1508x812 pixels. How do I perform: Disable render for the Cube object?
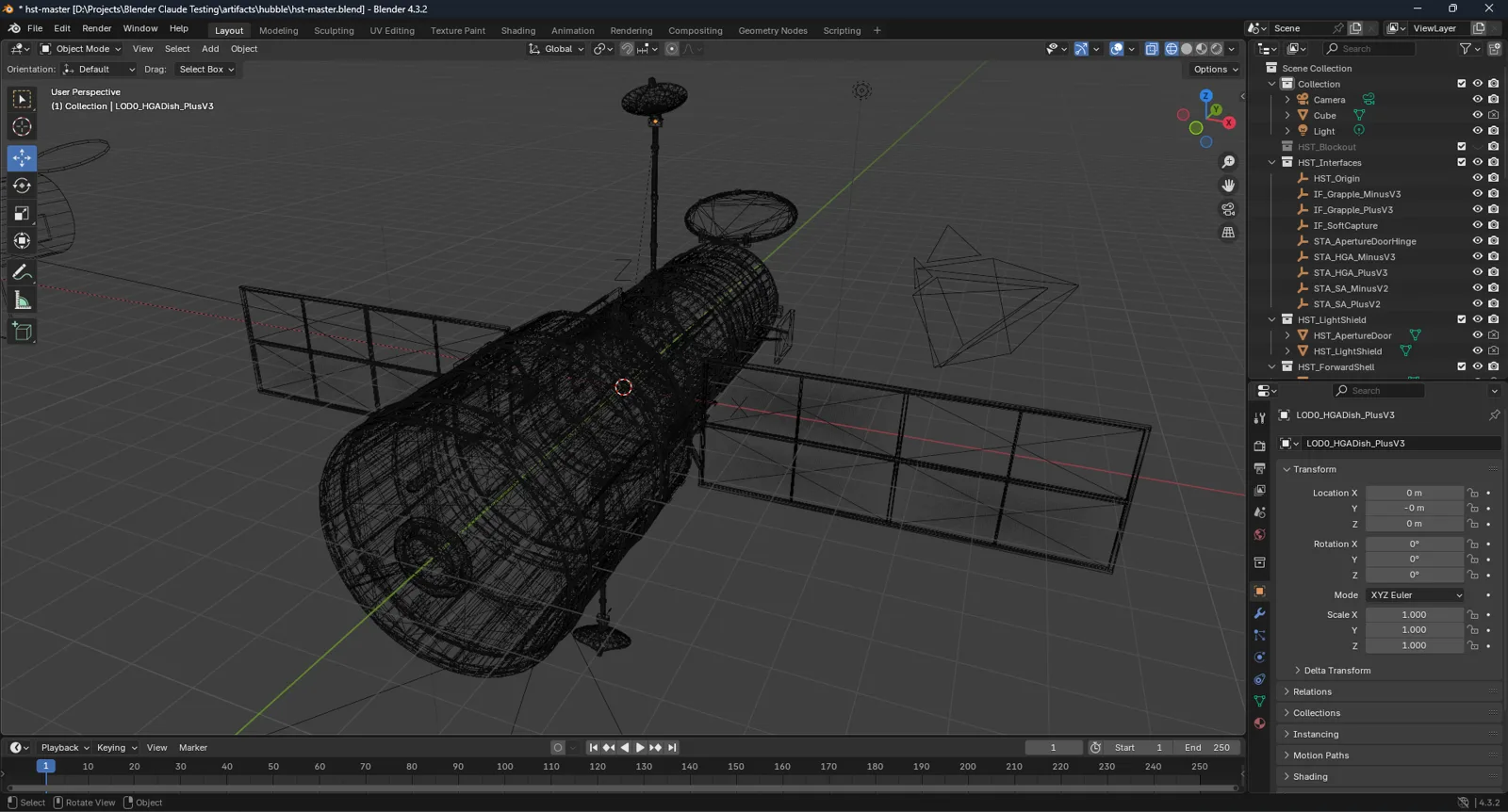coord(1494,115)
